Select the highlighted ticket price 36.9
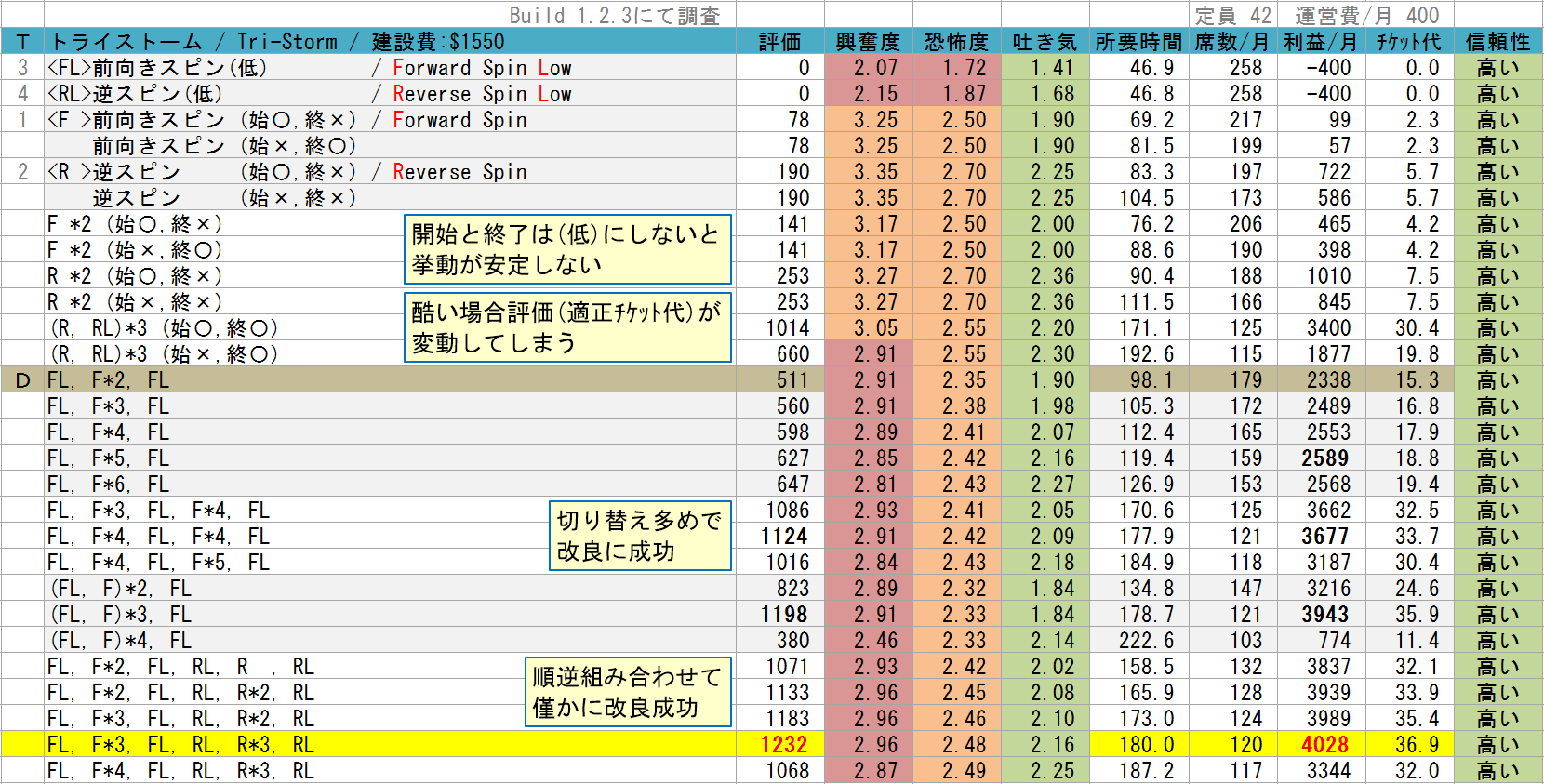The height and width of the screenshot is (784, 1544). (x=1418, y=745)
